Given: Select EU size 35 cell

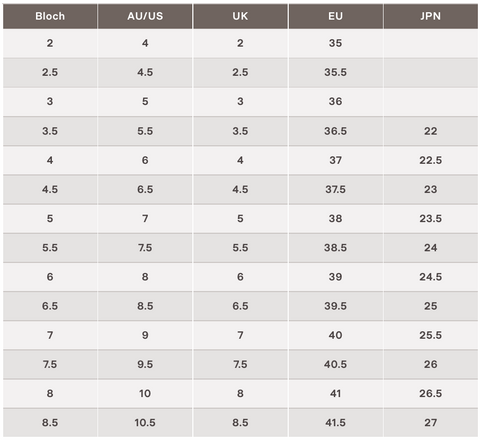Looking at the screenshot, I should coord(336,43).
